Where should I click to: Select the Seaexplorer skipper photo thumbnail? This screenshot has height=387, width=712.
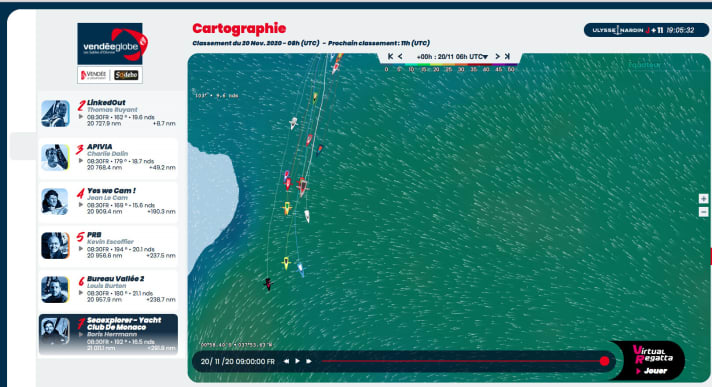55,332
